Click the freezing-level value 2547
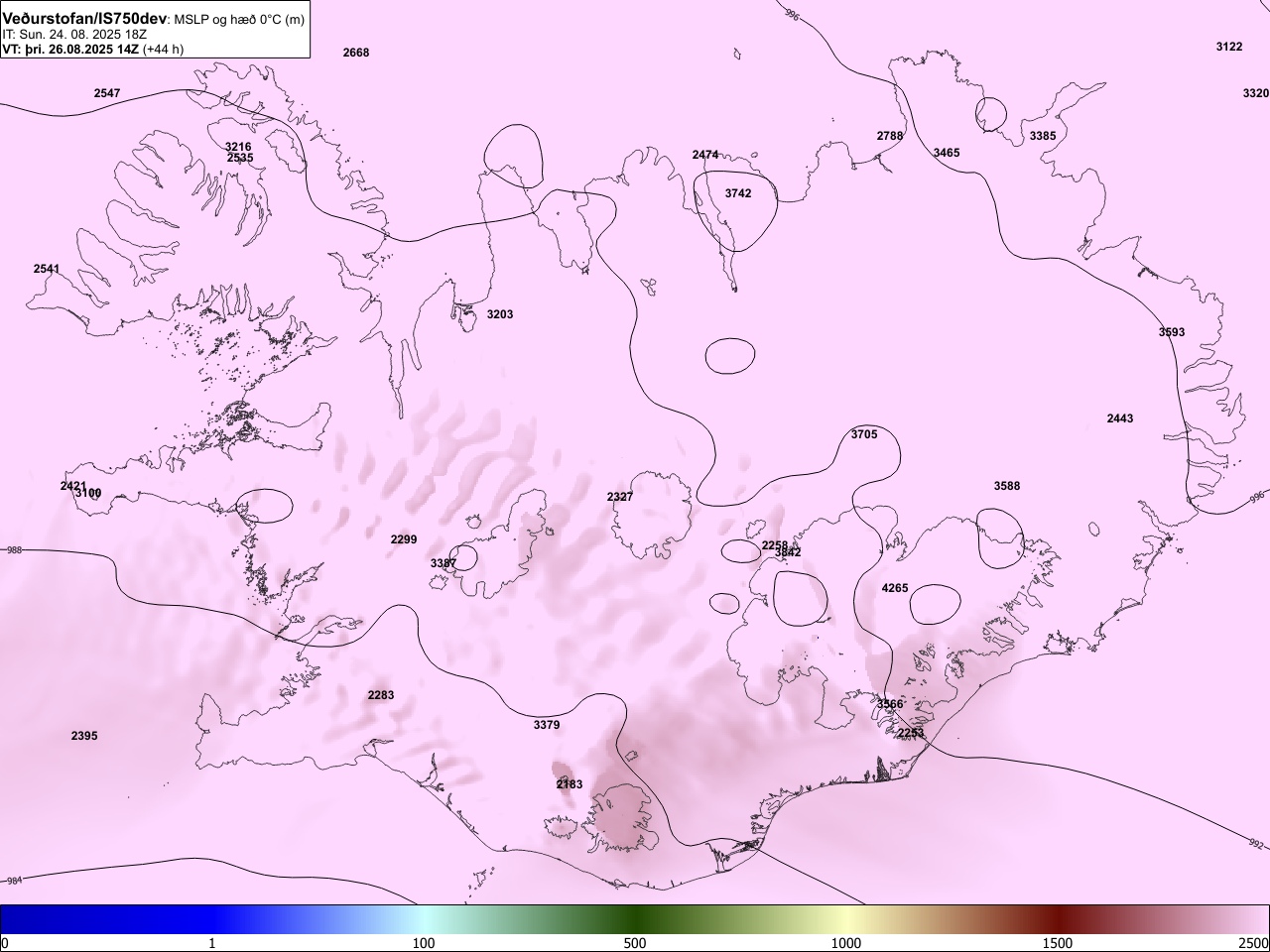Image resolution: width=1270 pixels, height=952 pixels. tap(107, 93)
